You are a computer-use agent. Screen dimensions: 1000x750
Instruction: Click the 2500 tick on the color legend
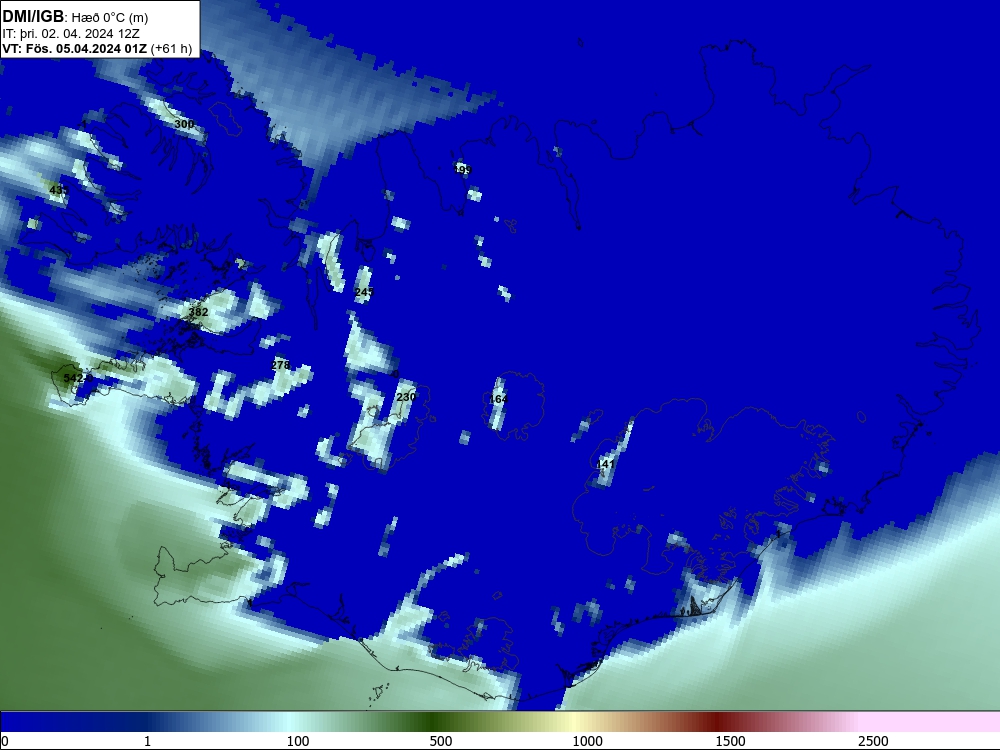tap(873, 741)
